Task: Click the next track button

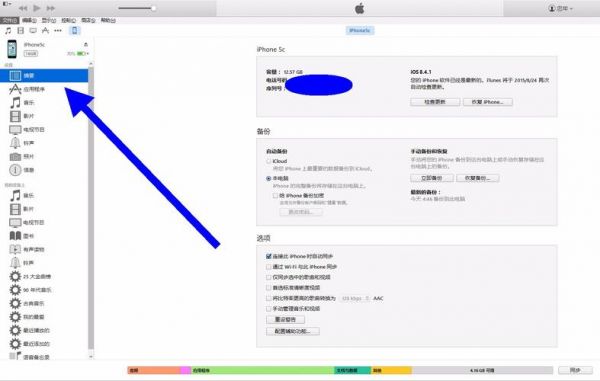Action: click(51, 8)
